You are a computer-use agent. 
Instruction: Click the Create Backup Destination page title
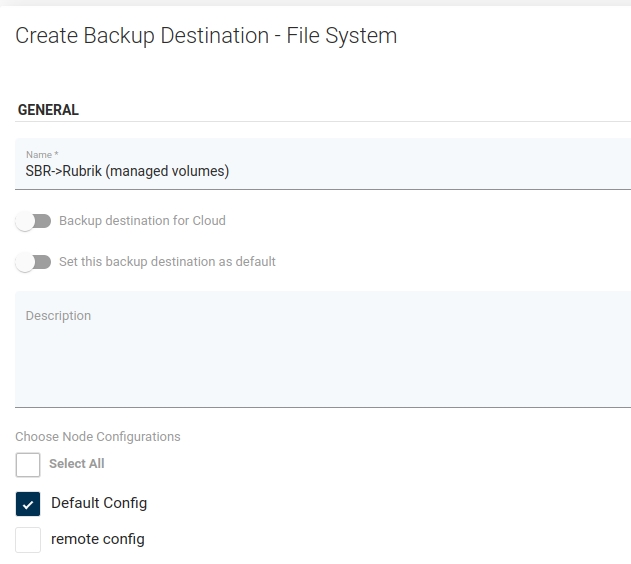(x=206, y=36)
